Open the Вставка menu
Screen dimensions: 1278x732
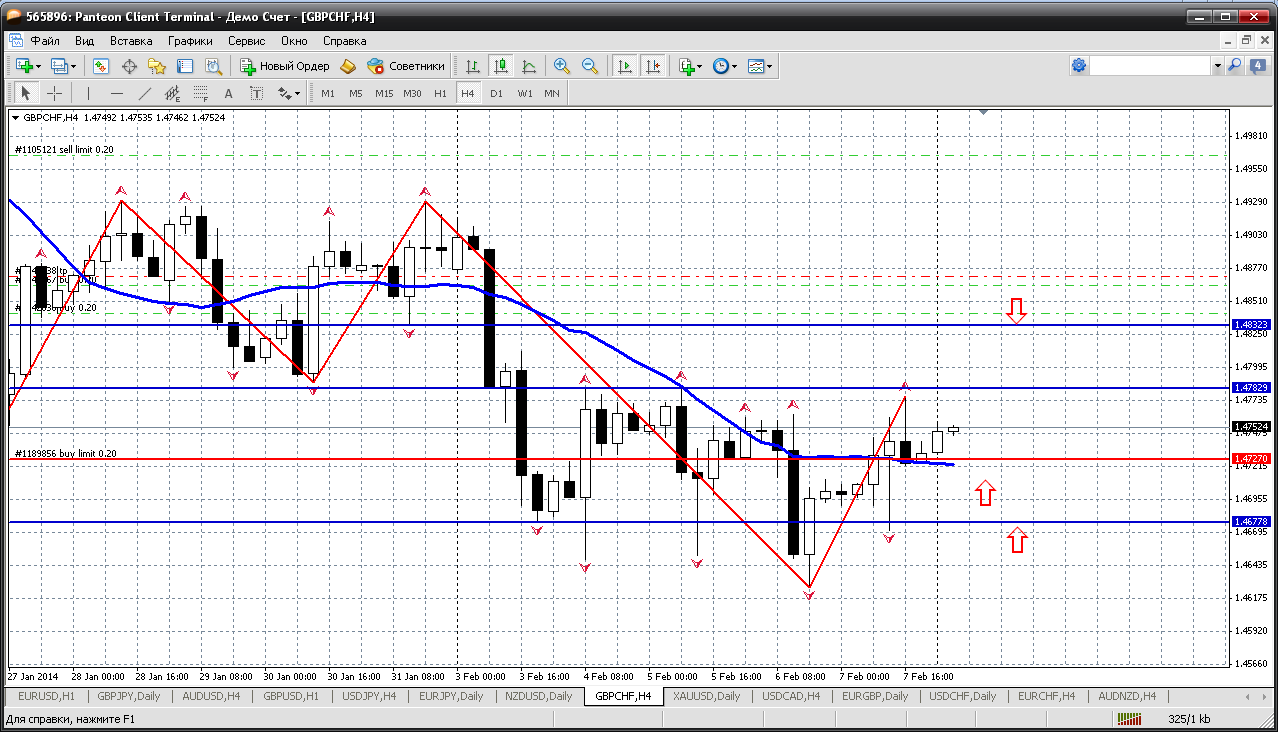coord(131,41)
